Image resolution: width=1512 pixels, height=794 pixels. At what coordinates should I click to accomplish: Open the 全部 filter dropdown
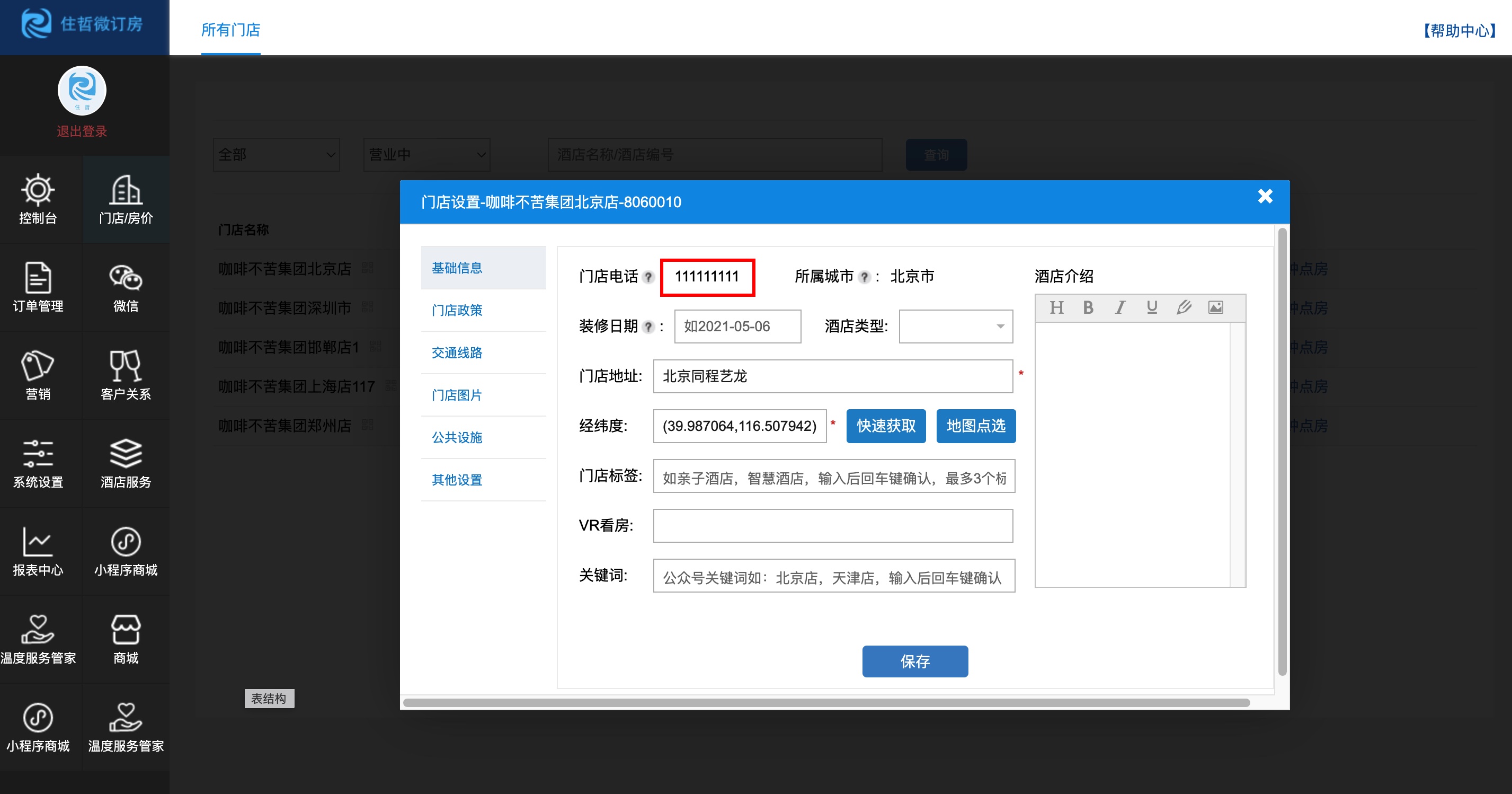pyautogui.click(x=276, y=155)
